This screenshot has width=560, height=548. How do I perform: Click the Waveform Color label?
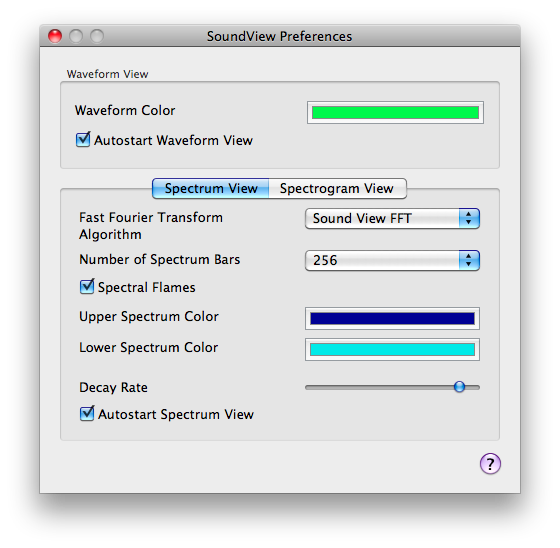point(125,110)
